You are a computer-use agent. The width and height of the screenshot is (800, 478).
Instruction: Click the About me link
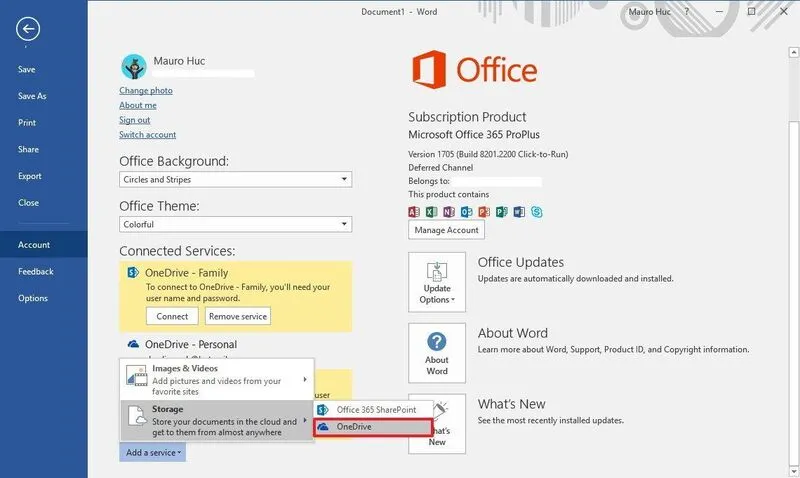point(138,105)
